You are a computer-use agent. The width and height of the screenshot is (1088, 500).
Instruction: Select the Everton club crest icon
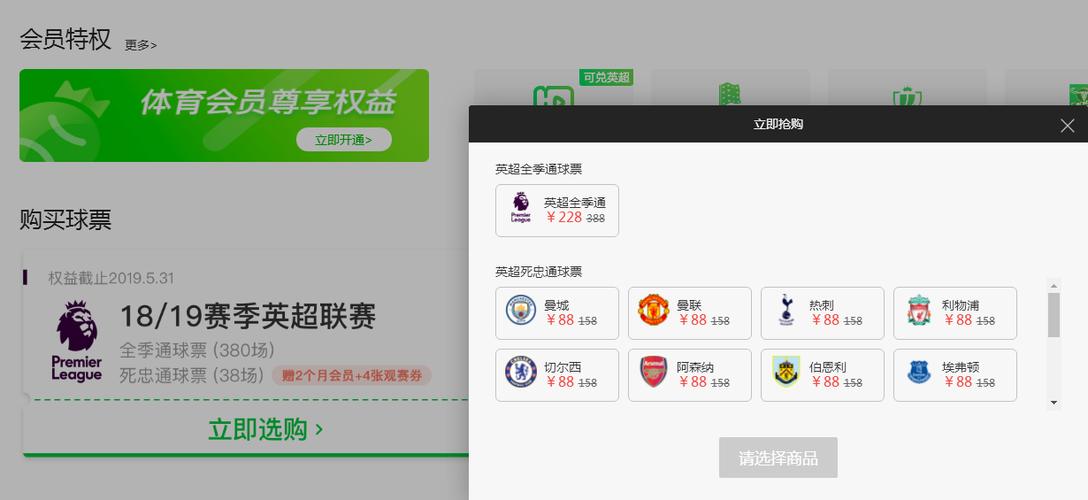click(x=919, y=372)
